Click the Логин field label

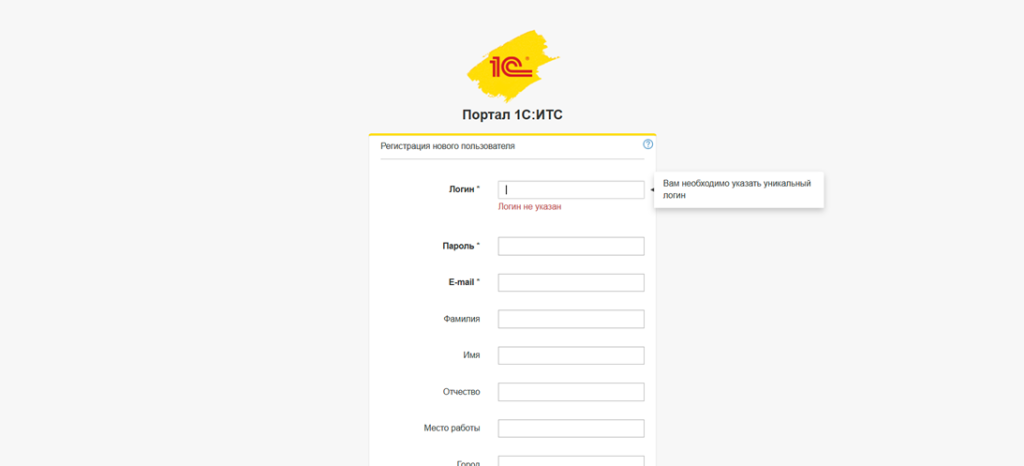(464, 189)
